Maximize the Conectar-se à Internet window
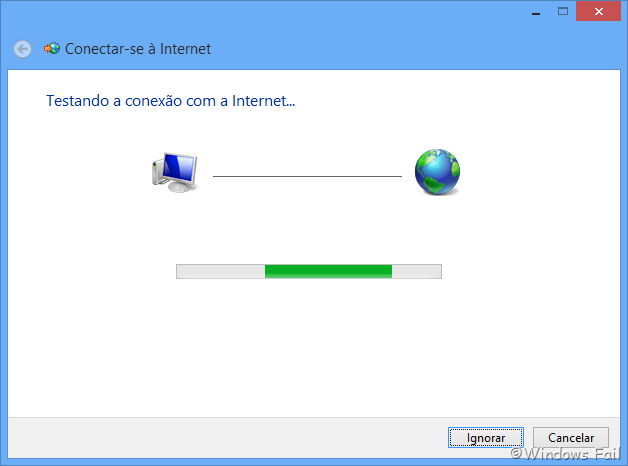 pyautogui.click(x=563, y=11)
